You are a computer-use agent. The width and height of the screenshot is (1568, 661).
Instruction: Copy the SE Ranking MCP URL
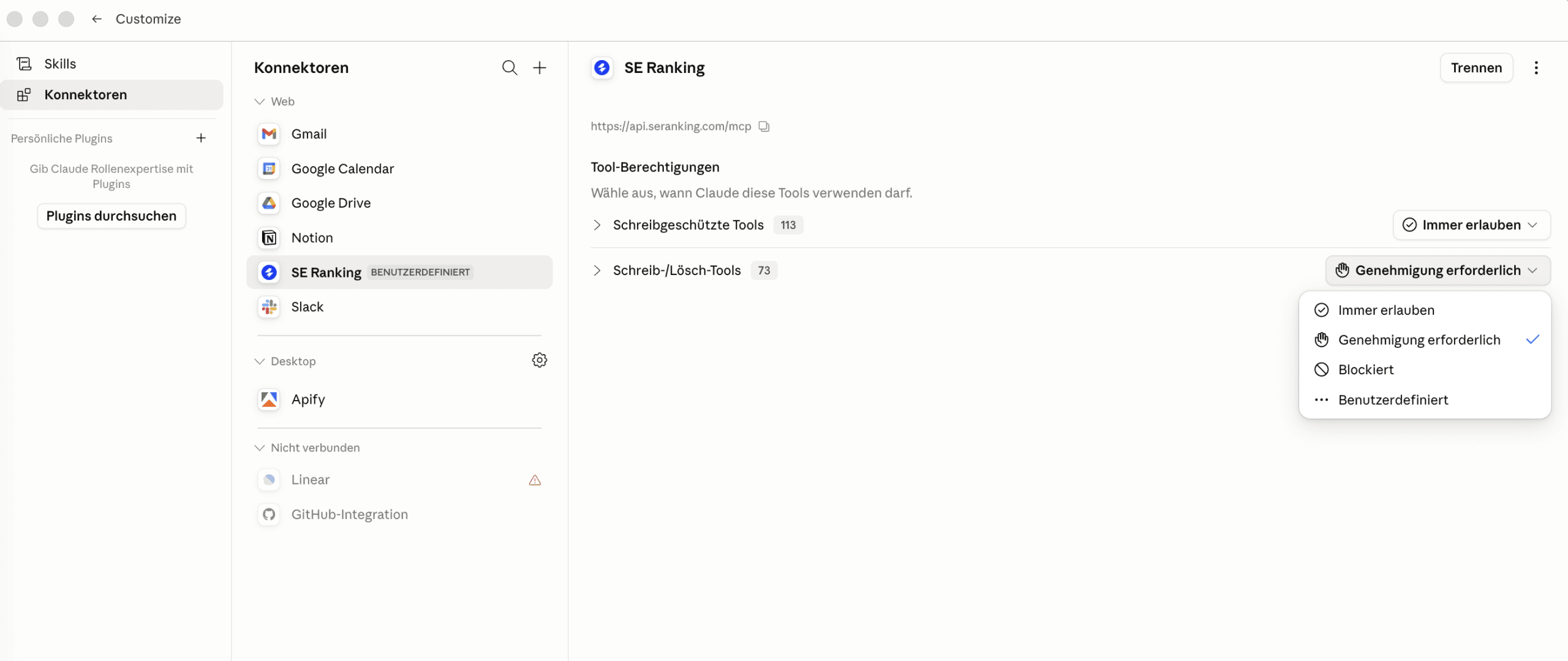764,126
